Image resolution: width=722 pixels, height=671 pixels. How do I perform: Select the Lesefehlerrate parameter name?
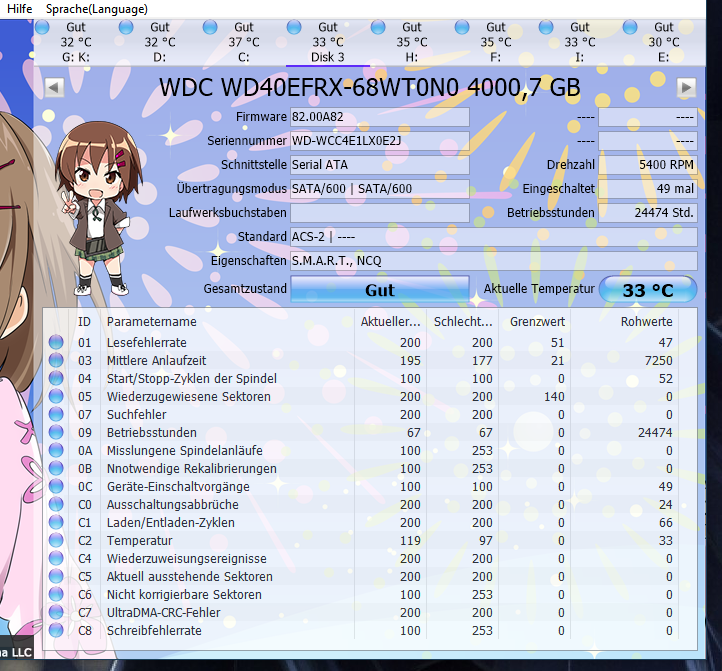146,343
